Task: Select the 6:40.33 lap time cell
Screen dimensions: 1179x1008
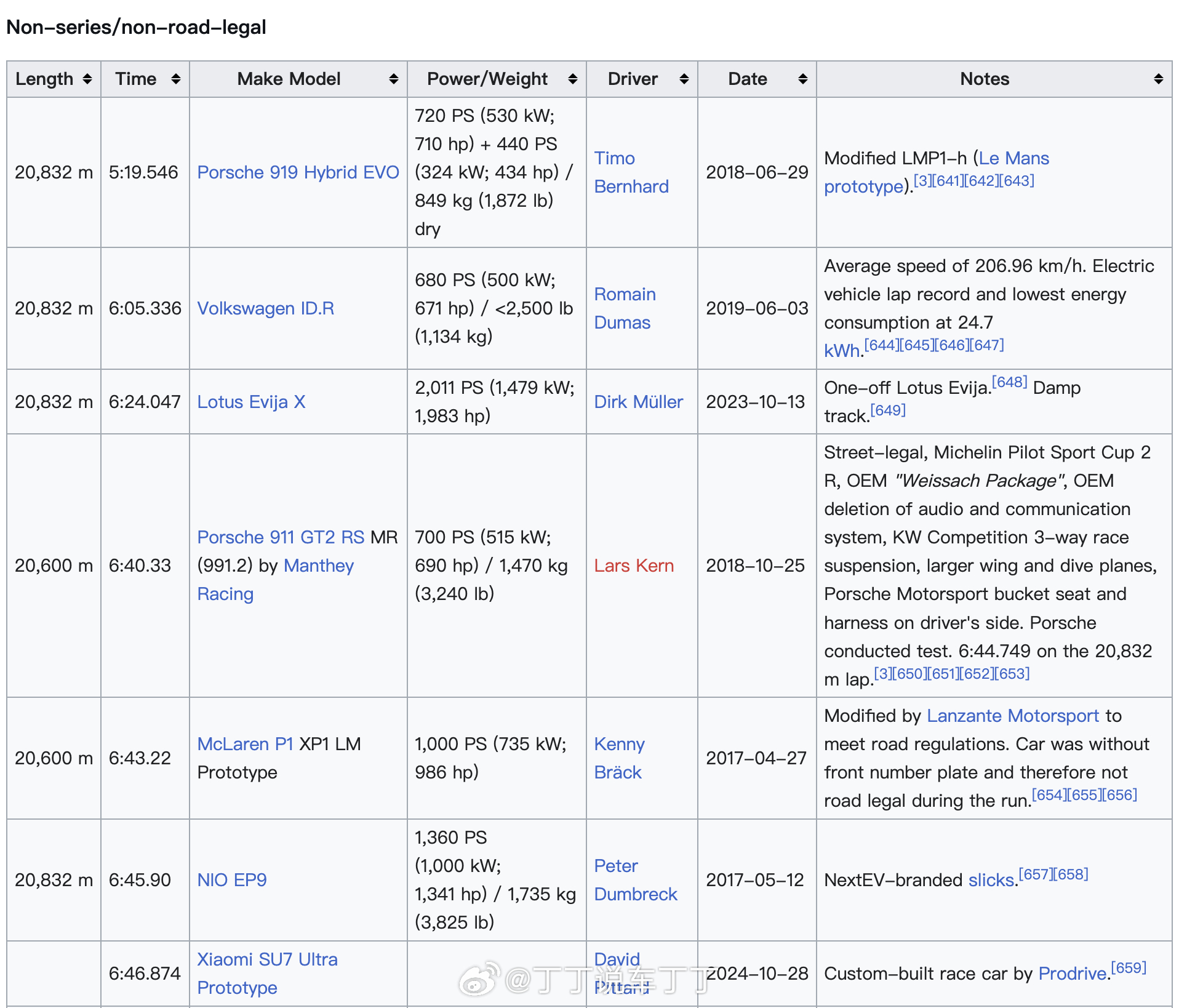Action: point(145,566)
